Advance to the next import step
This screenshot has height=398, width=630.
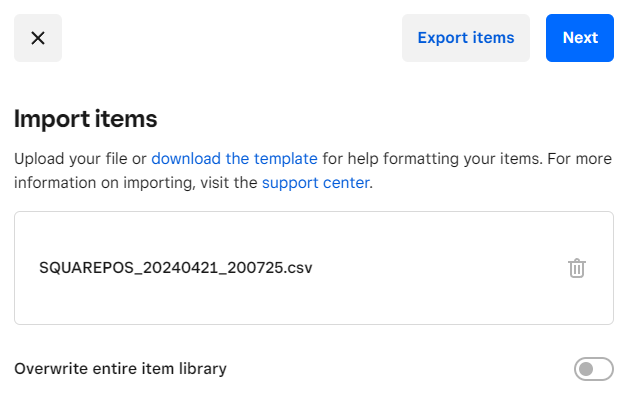[580, 38]
